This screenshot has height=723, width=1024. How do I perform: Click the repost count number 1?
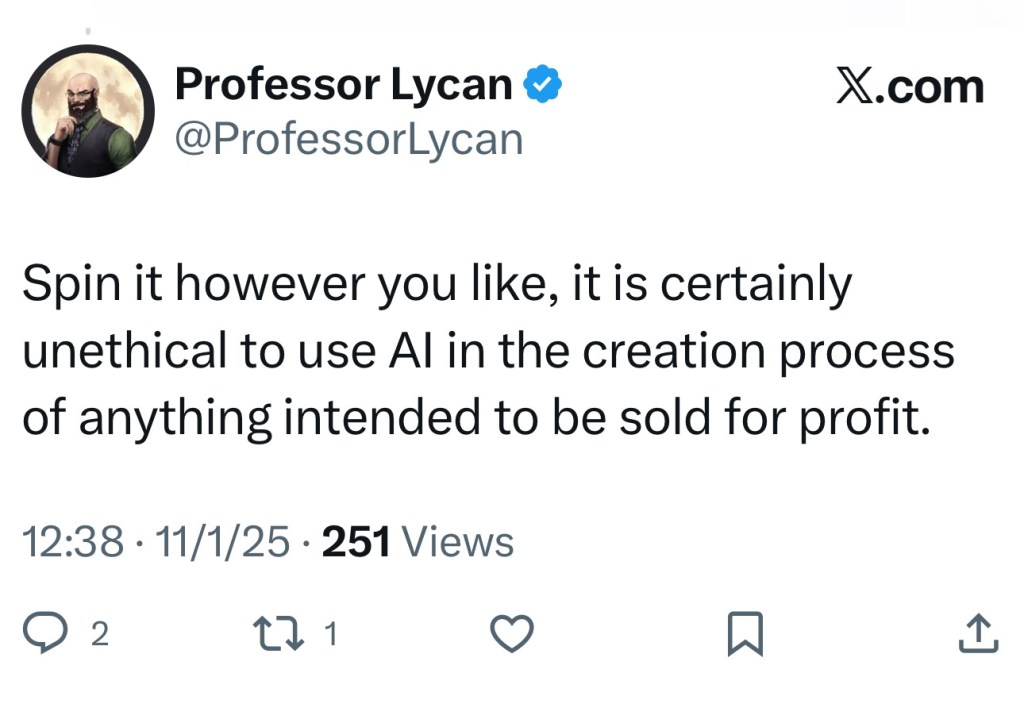pyautogui.click(x=332, y=635)
